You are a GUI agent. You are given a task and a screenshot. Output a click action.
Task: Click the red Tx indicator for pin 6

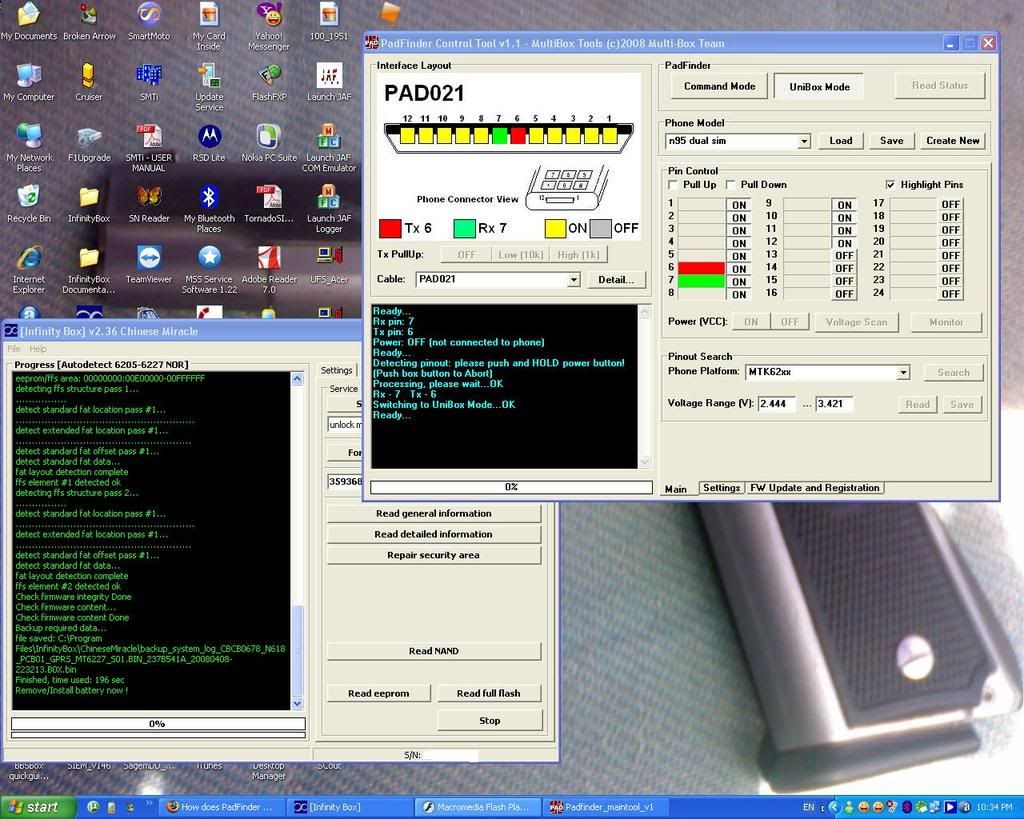701,268
